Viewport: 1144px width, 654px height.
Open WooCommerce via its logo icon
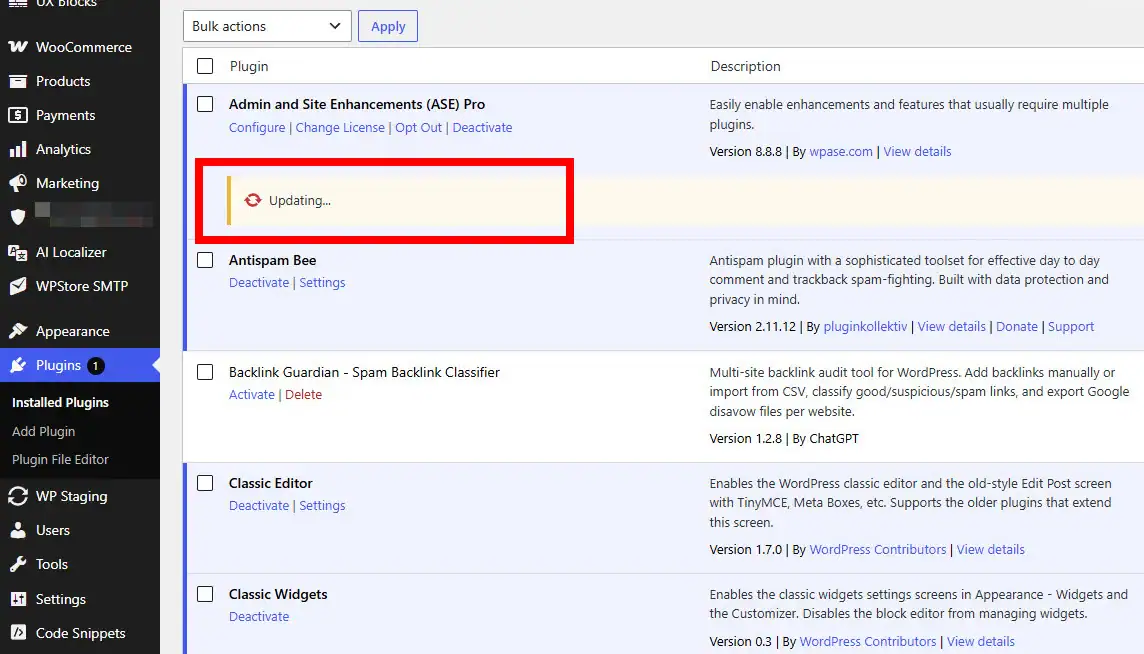(18, 47)
